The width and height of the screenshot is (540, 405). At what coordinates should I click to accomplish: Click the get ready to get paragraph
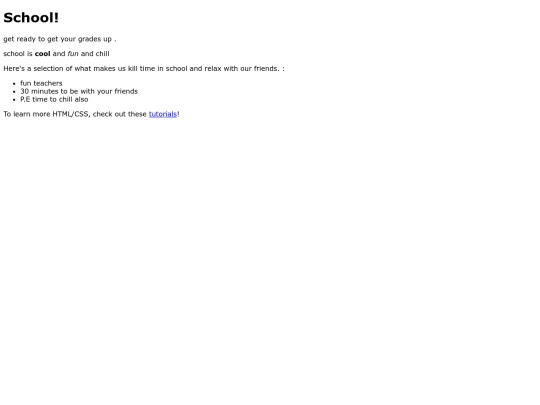[60, 39]
